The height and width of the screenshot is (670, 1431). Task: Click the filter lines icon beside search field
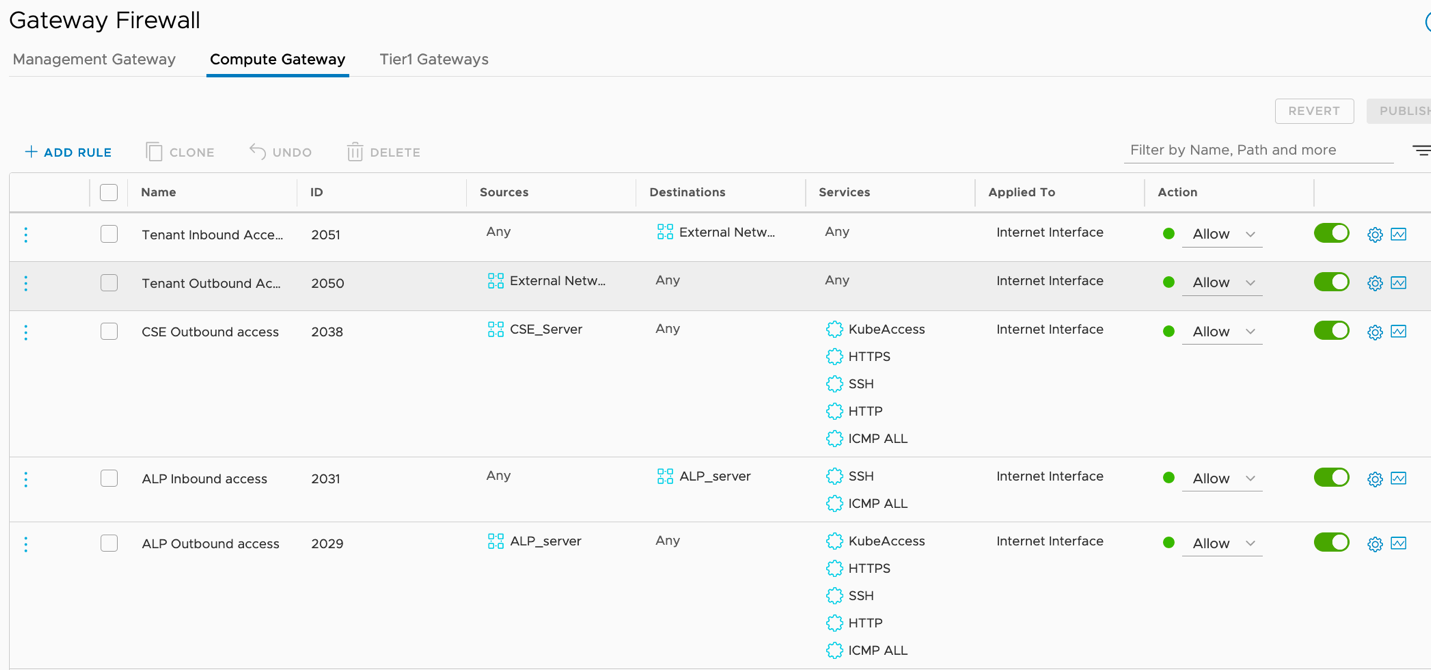(x=1421, y=151)
